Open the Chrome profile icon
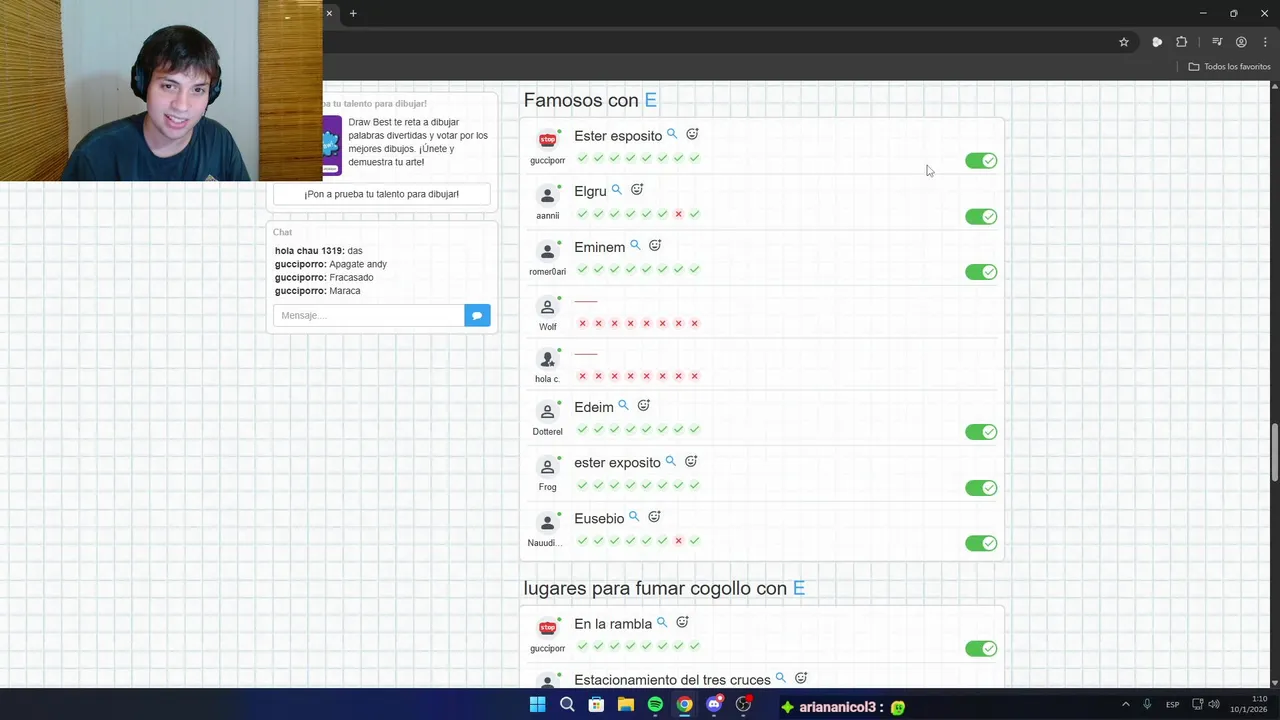This screenshot has width=1280, height=720. pyautogui.click(x=1241, y=42)
